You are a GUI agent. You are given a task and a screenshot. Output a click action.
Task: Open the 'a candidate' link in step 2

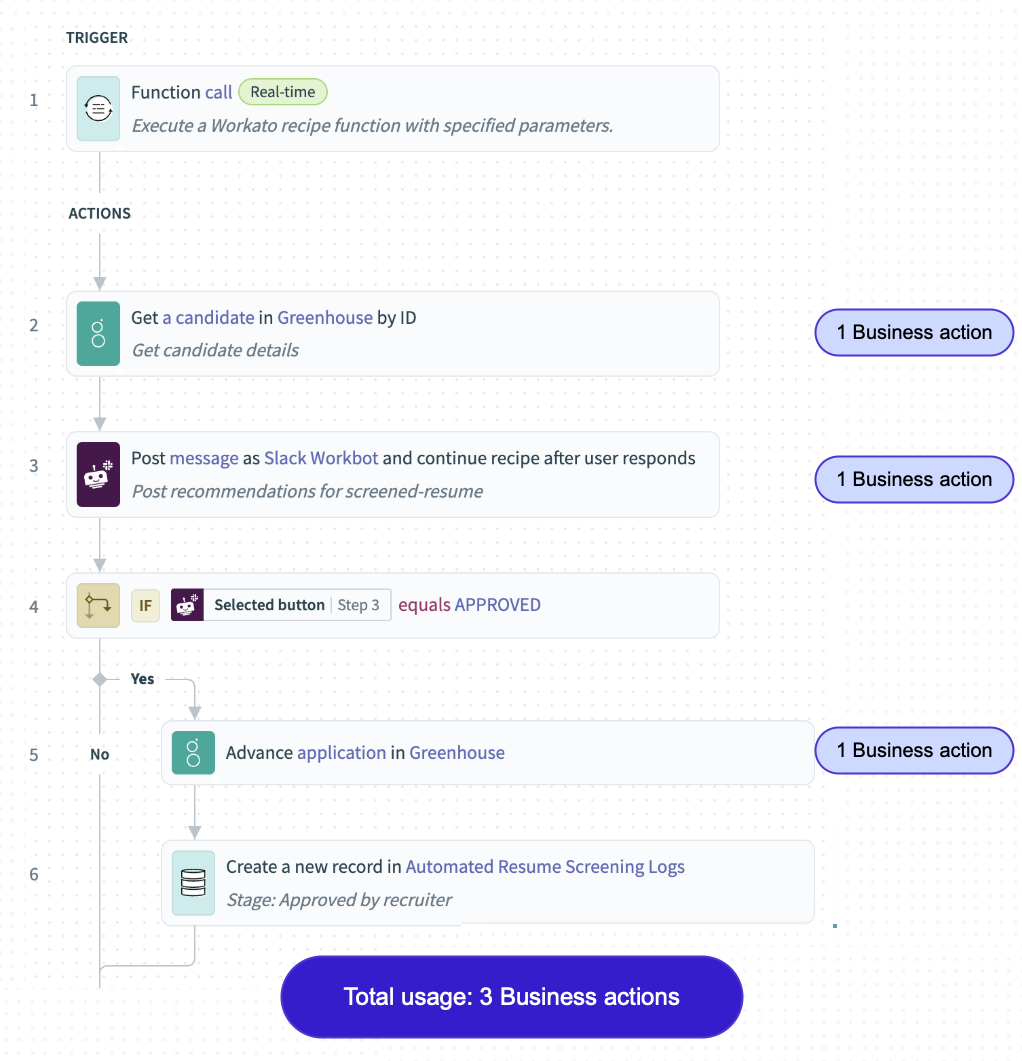[208, 318]
